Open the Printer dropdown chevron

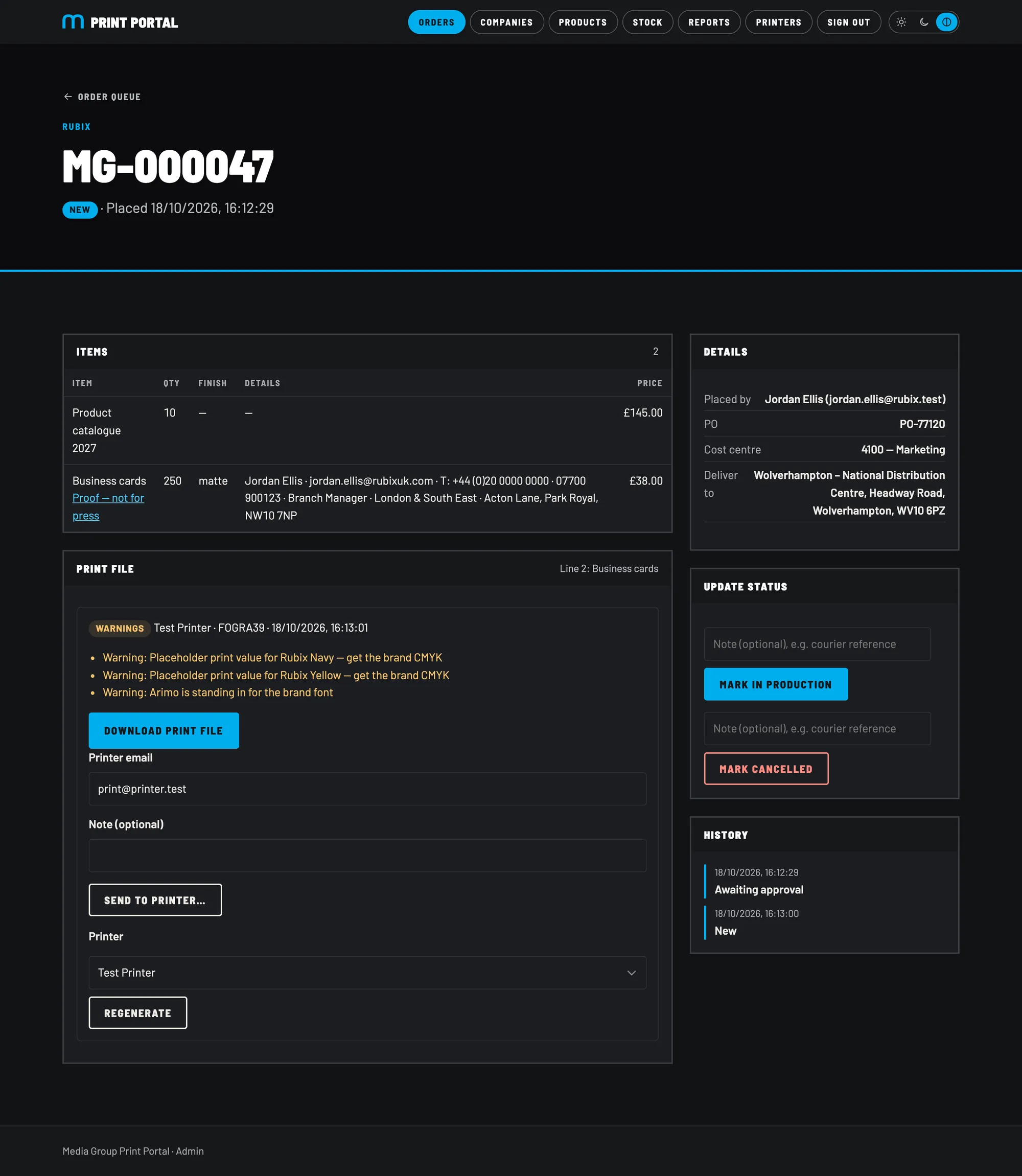(631, 973)
